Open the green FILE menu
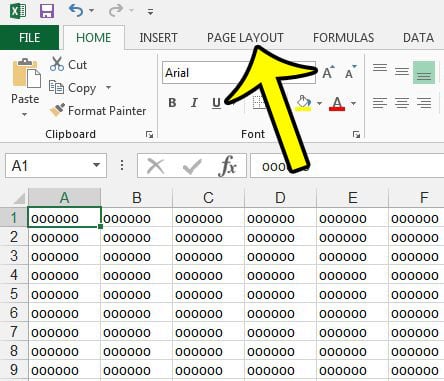The height and width of the screenshot is (381, 444). 29,37
